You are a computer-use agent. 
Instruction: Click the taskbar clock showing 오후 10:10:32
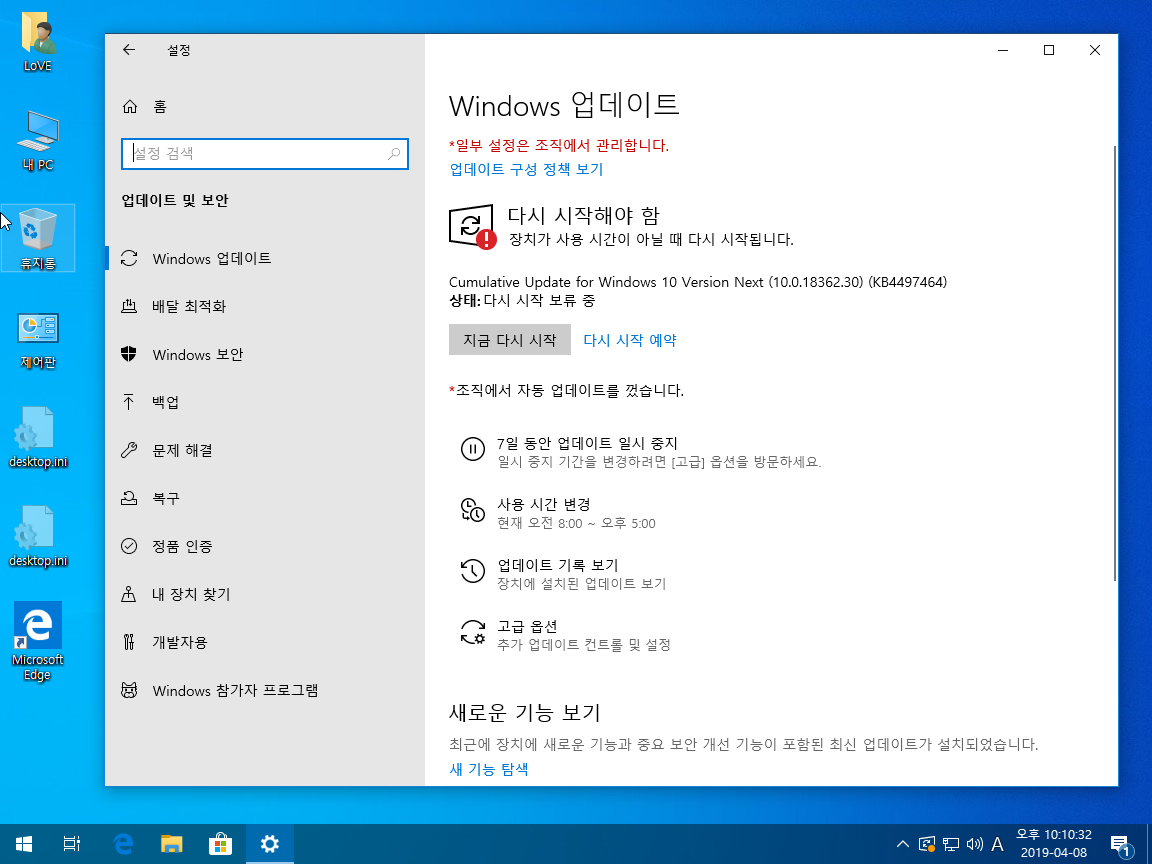(1054, 844)
